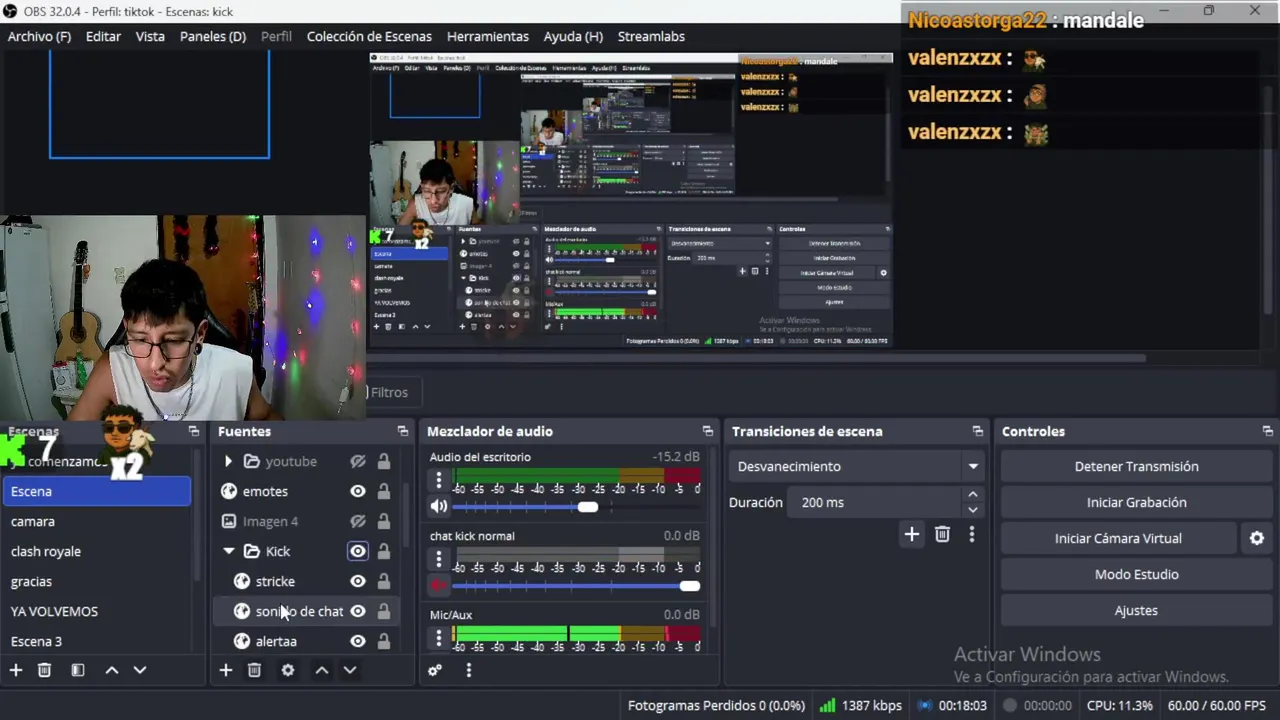Open the Herramientas menu
Viewport: 1280px width, 720px height.
[488, 36]
